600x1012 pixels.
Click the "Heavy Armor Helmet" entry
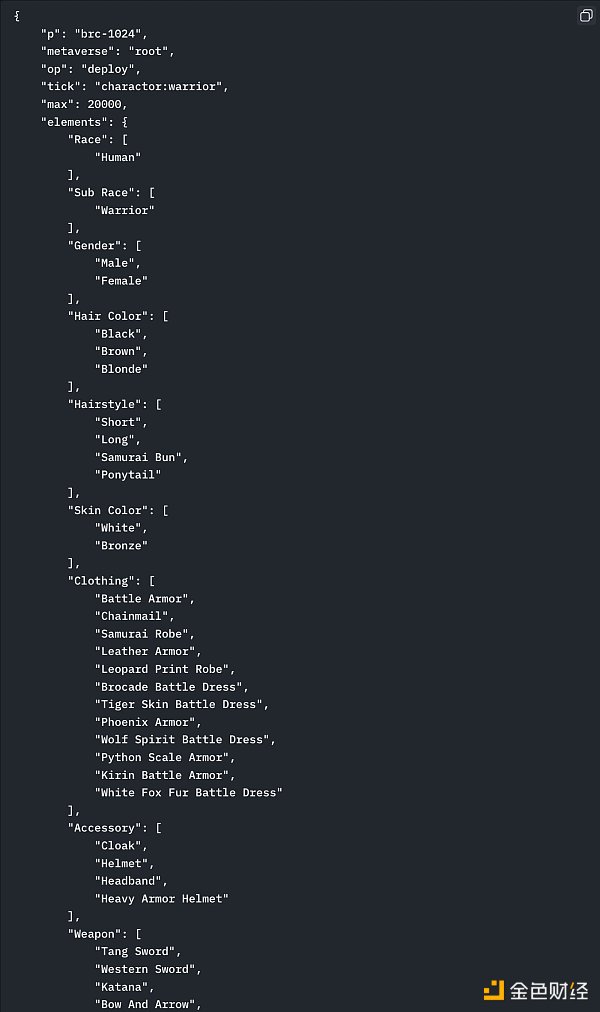(x=161, y=898)
